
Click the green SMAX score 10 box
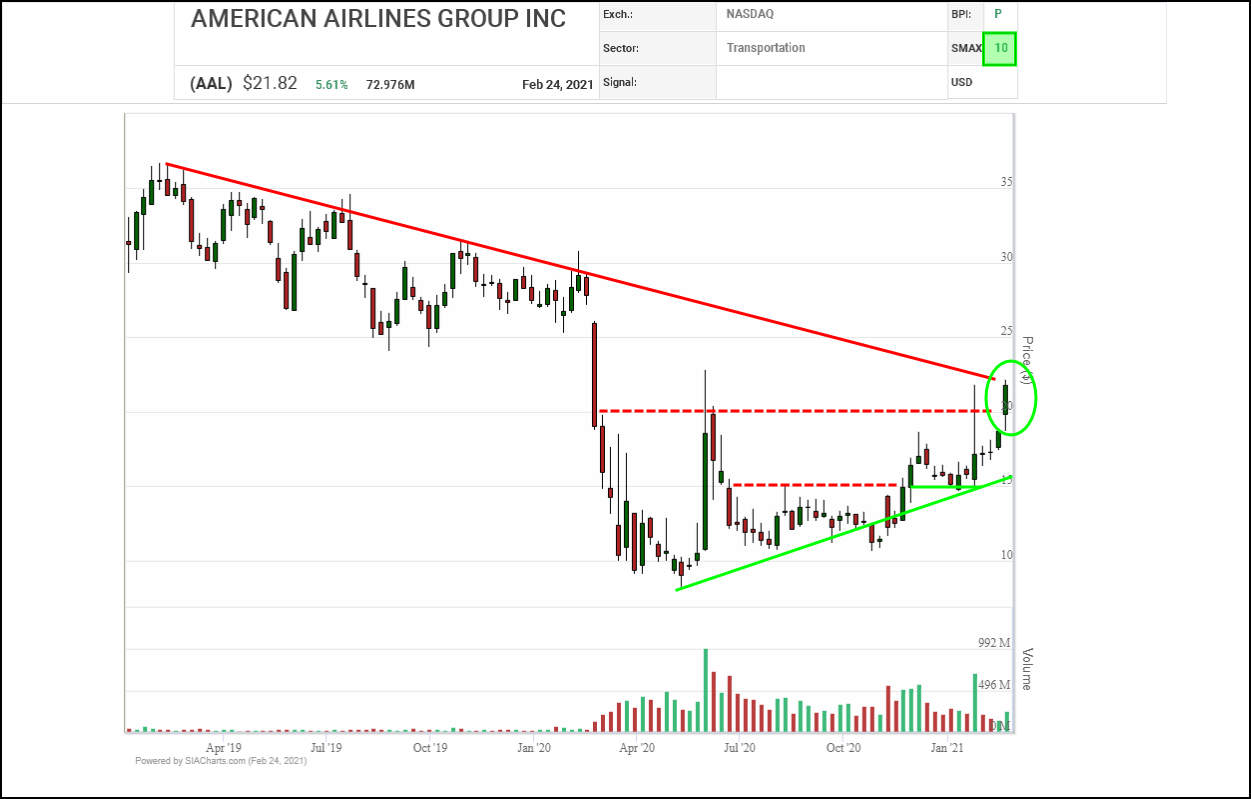(1000, 48)
